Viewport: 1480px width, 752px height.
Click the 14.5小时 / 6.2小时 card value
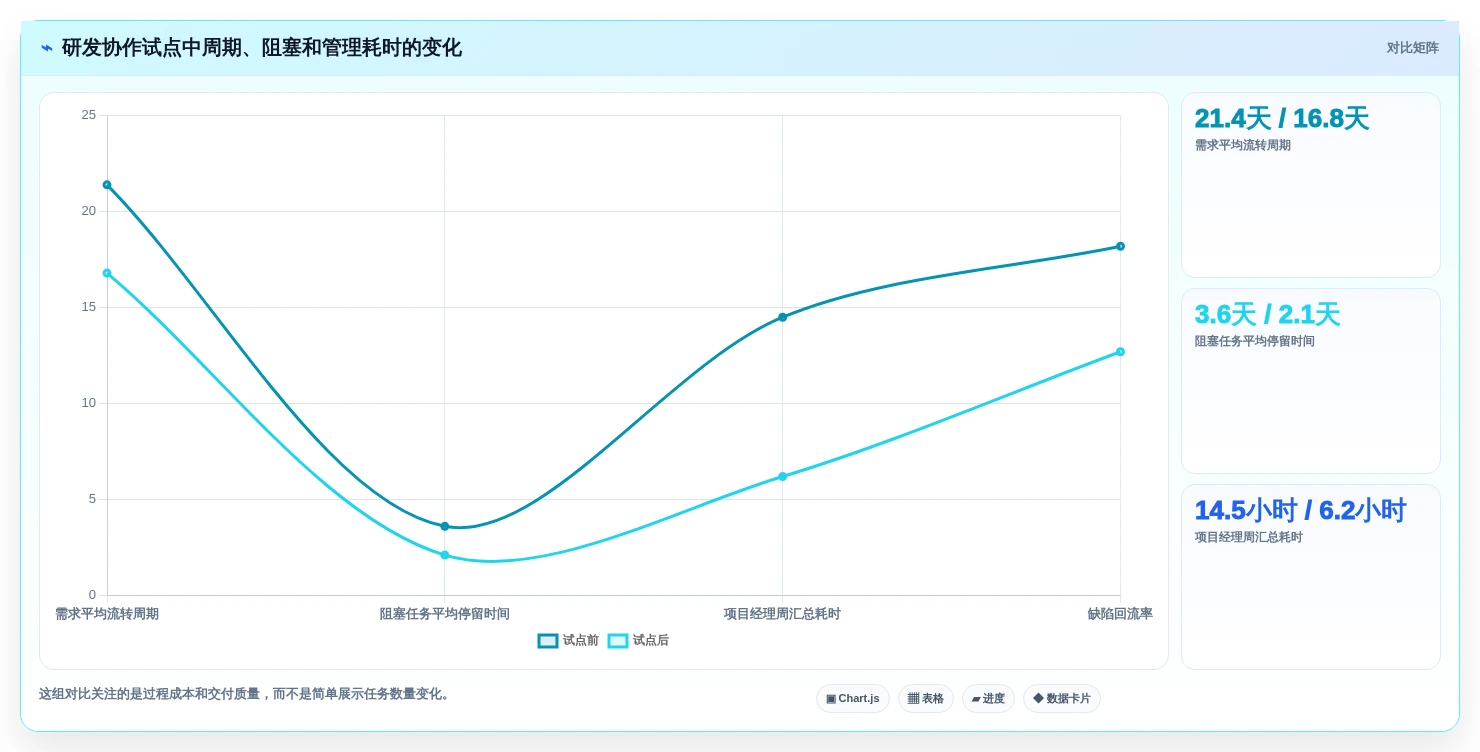point(1300,511)
